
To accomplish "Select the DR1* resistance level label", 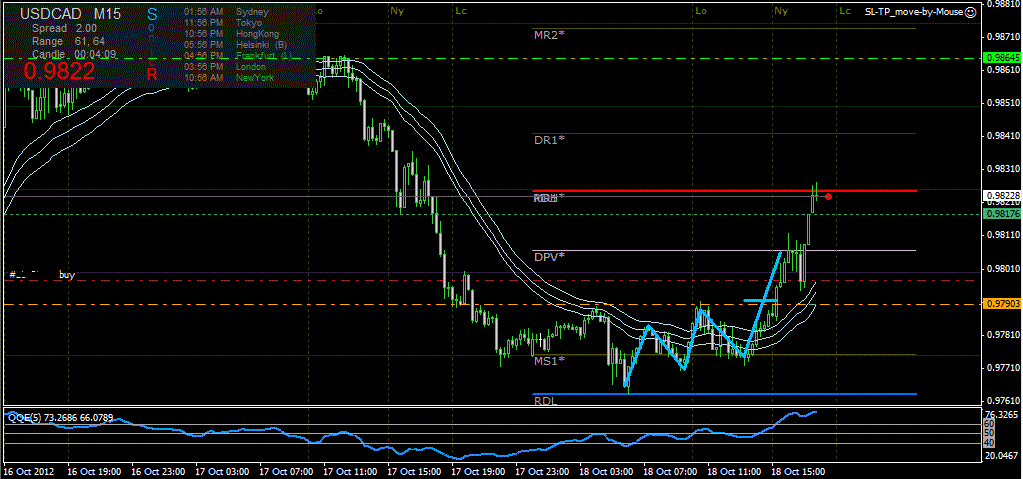I will click(549, 141).
